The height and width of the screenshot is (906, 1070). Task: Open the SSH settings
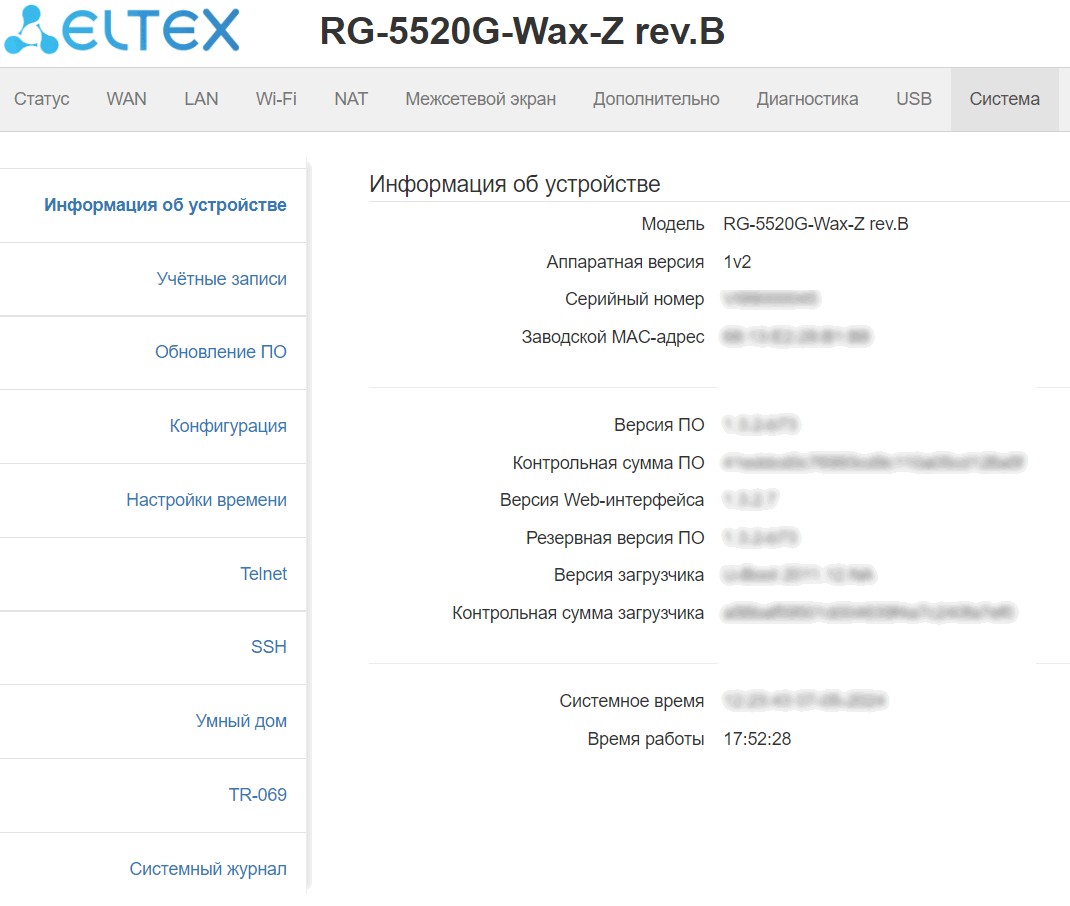(x=269, y=647)
